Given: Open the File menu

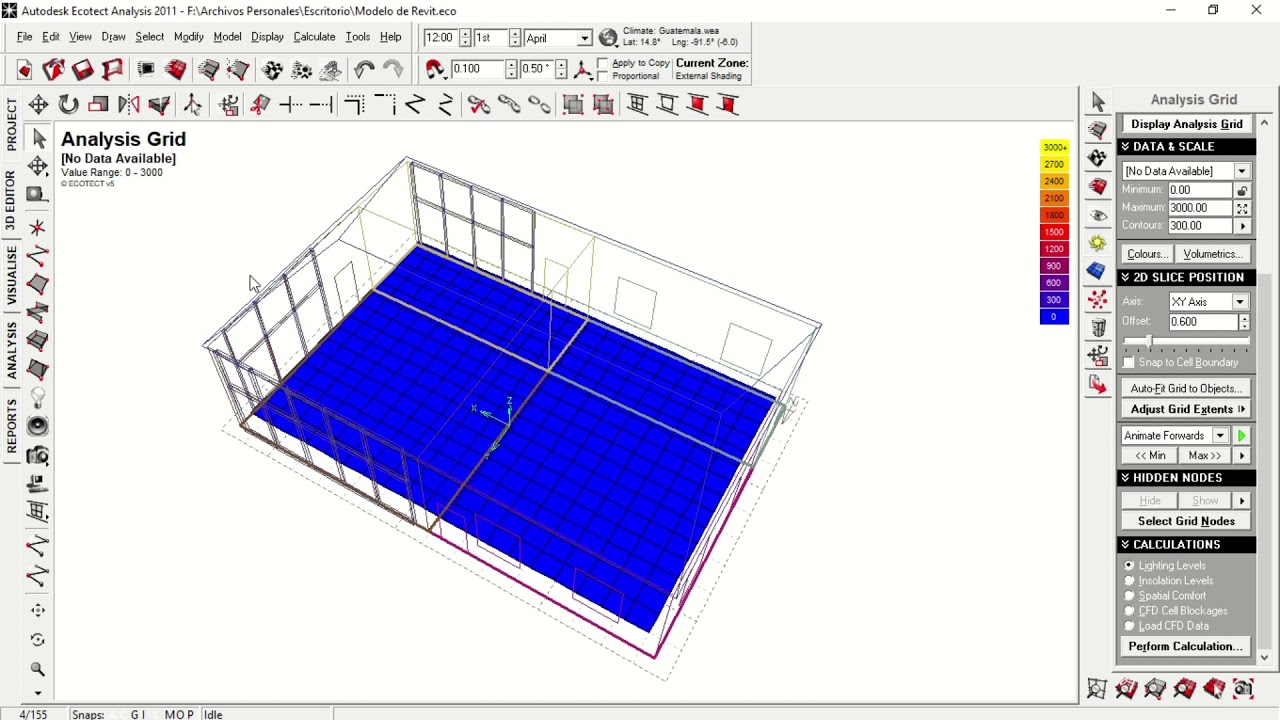Looking at the screenshot, I should pyautogui.click(x=24, y=37).
